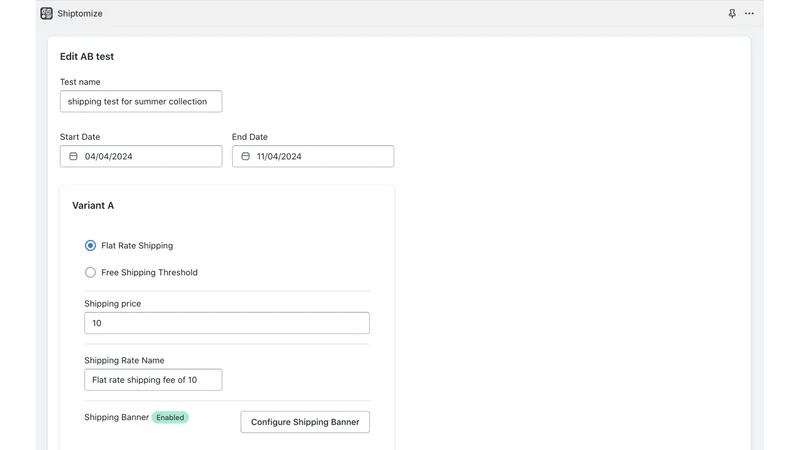Viewport: 800px width, 450px height.
Task: Click the Shiptomize title text
Action: point(80,13)
